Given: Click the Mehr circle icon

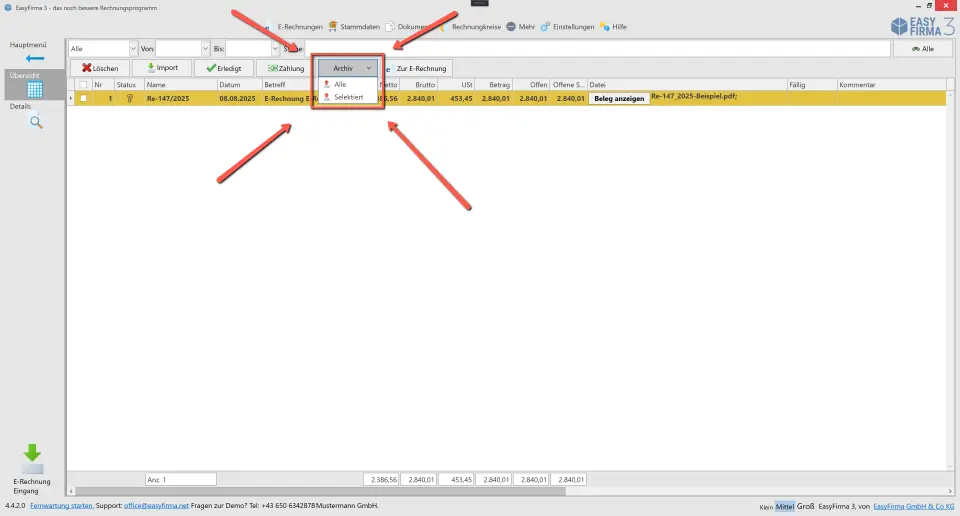Looking at the screenshot, I should click(x=511, y=26).
